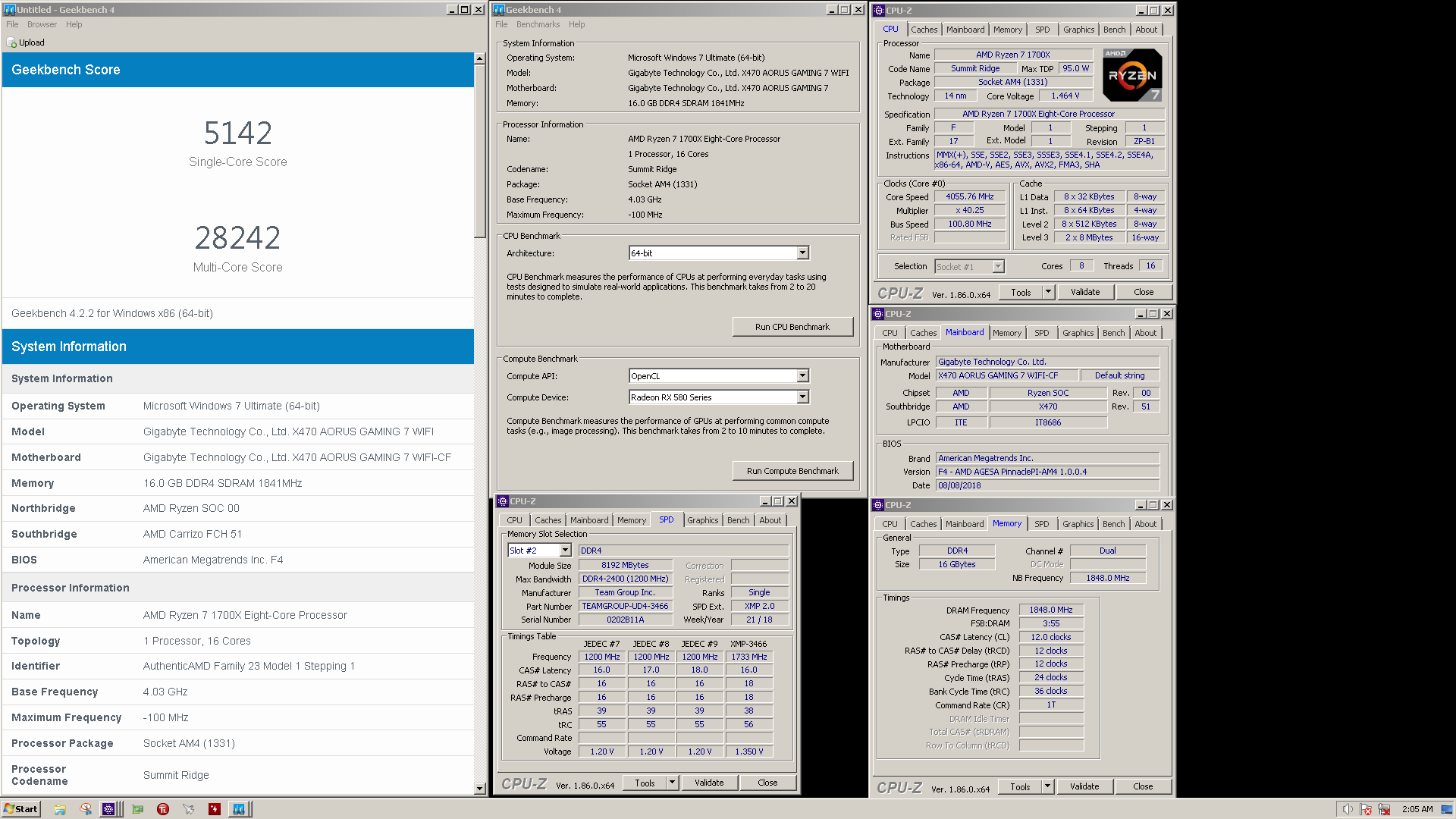Viewport: 1456px width, 819px height.
Task: Expand the Compute Device Radeon RX 580 dropdown
Action: coord(802,397)
